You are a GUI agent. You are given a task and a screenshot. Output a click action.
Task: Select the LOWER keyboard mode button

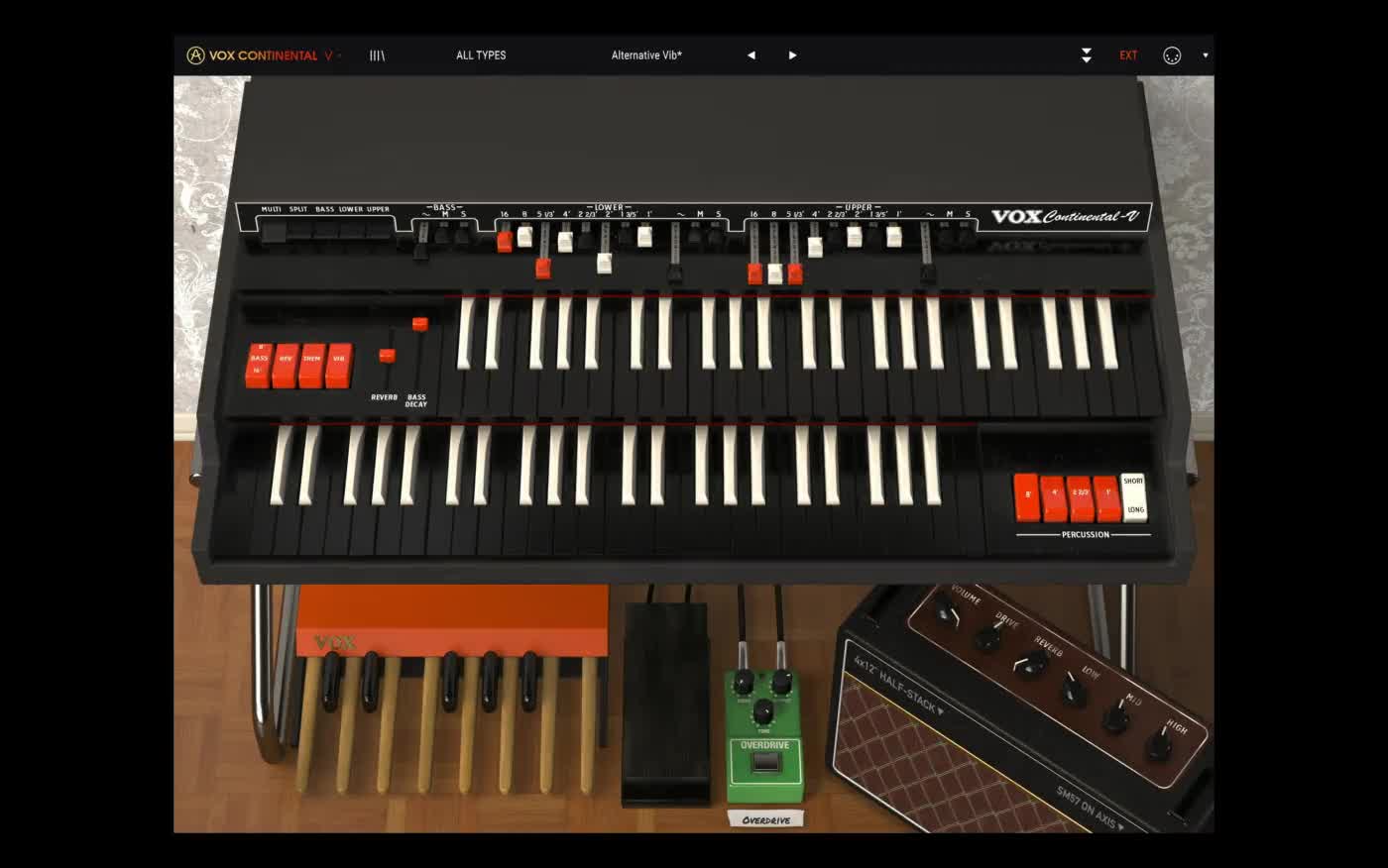pos(351,229)
